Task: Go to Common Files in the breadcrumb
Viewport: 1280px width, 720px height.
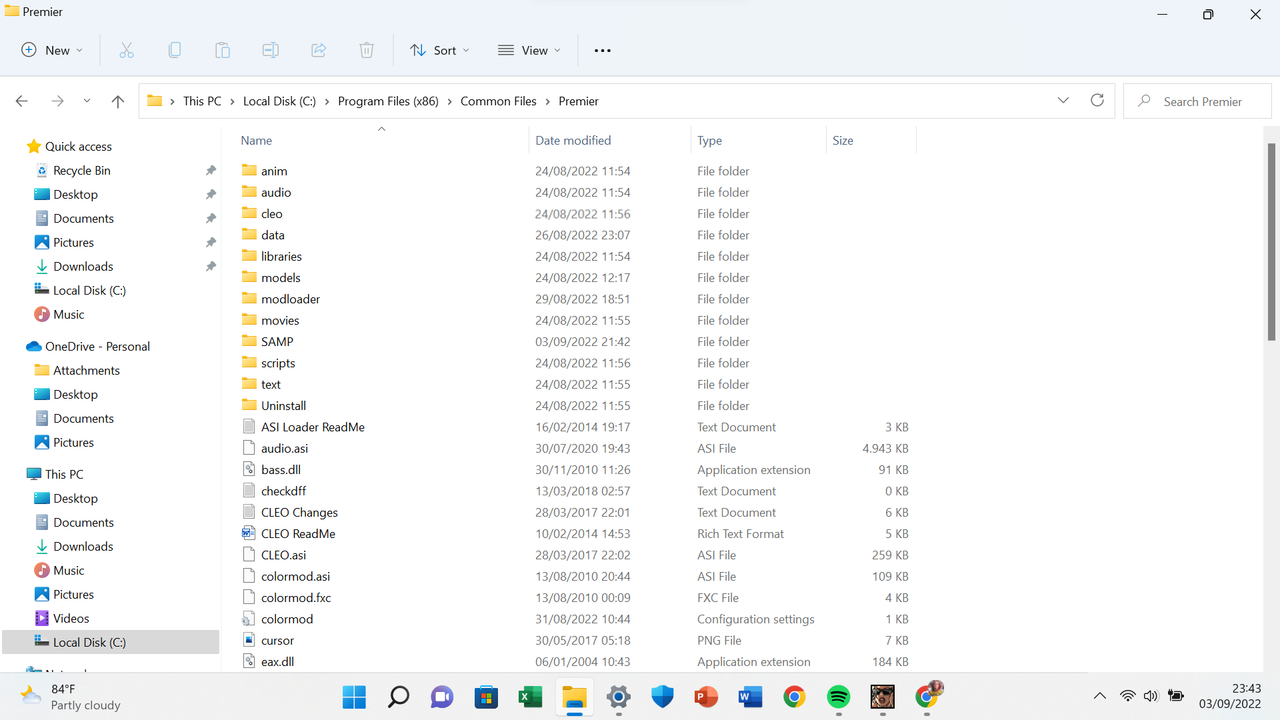Action: click(499, 101)
